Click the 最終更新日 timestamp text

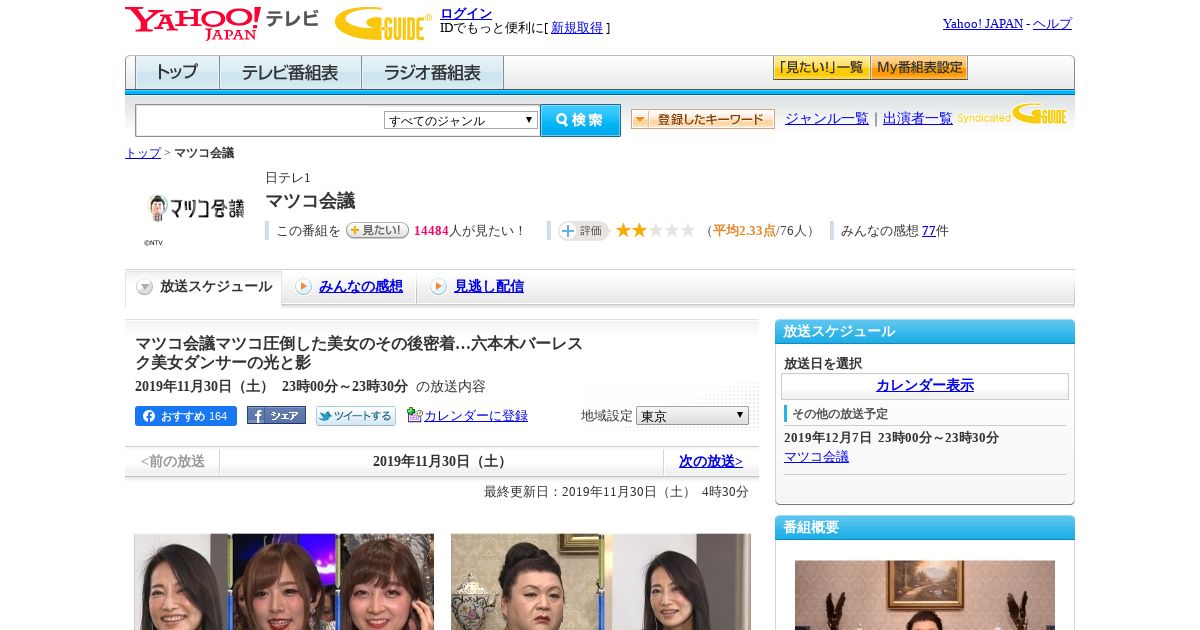point(616,492)
